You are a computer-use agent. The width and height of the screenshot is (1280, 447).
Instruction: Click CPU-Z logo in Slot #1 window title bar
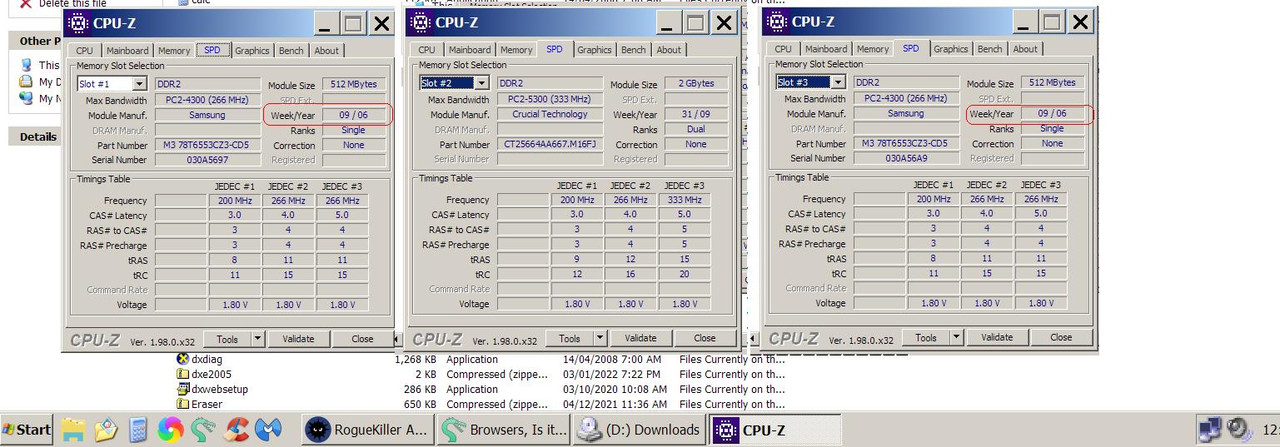pyautogui.click(x=77, y=23)
